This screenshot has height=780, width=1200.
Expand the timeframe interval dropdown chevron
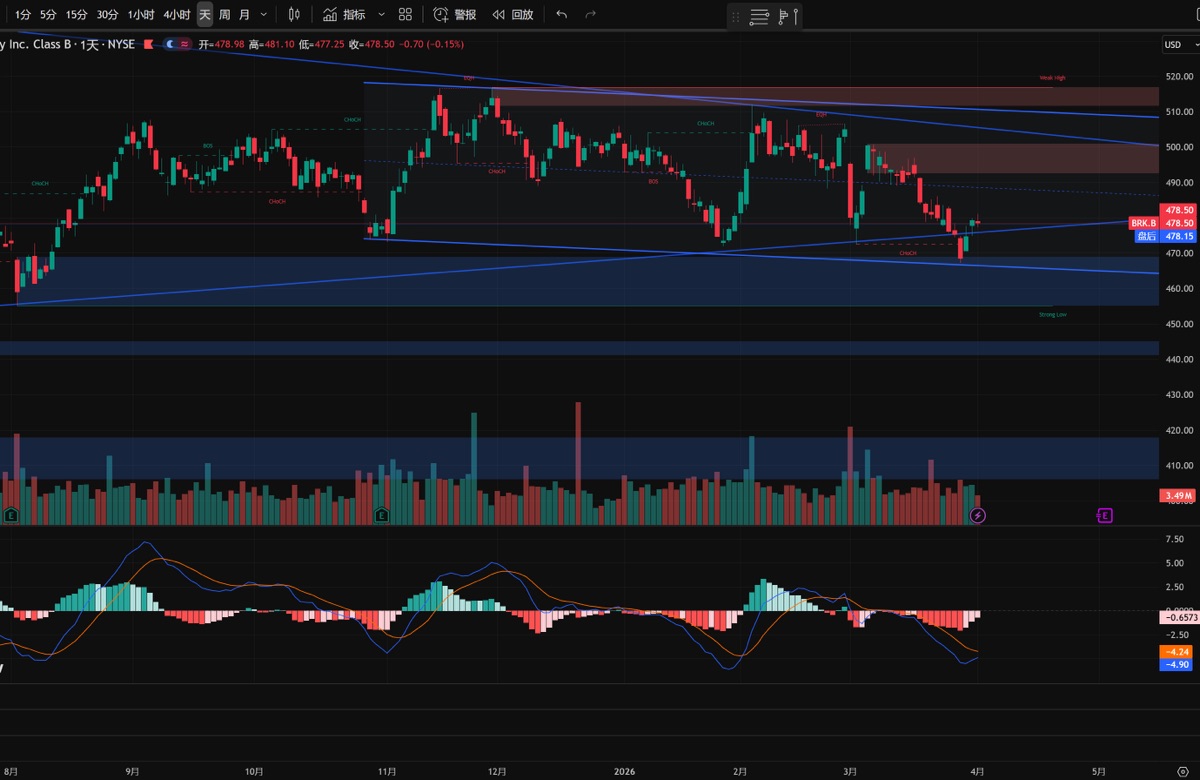(263, 15)
